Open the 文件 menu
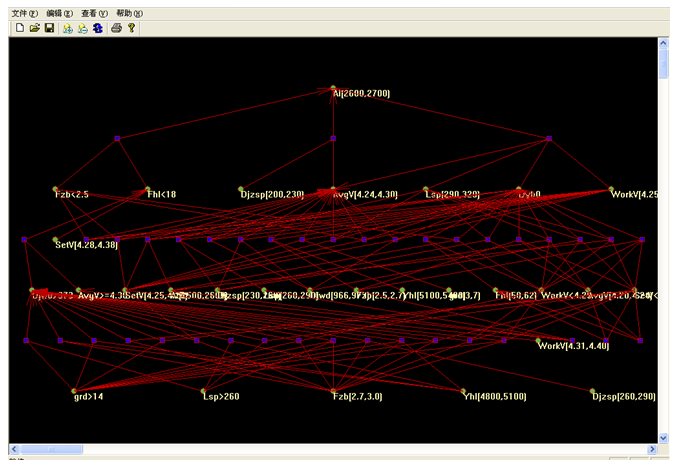The height and width of the screenshot is (466, 675). 25,13
